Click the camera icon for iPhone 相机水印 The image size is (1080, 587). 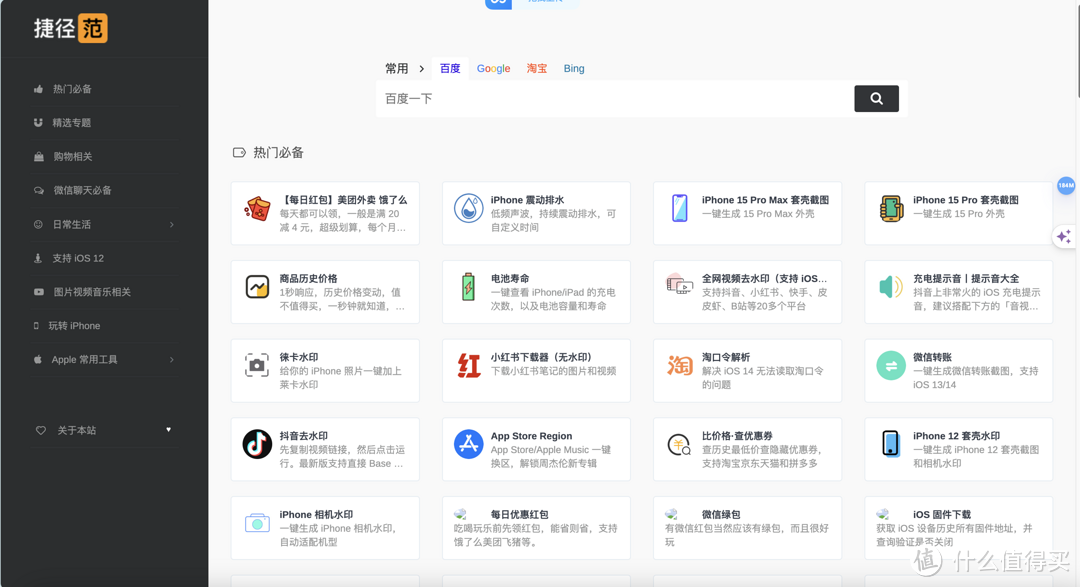257,523
